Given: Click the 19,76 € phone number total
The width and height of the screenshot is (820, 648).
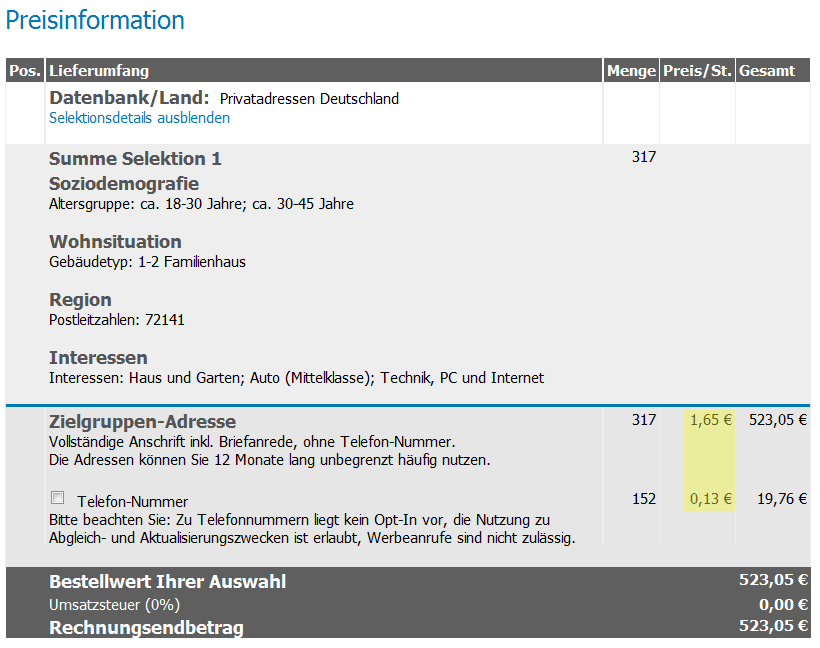Looking at the screenshot, I should (x=778, y=499).
